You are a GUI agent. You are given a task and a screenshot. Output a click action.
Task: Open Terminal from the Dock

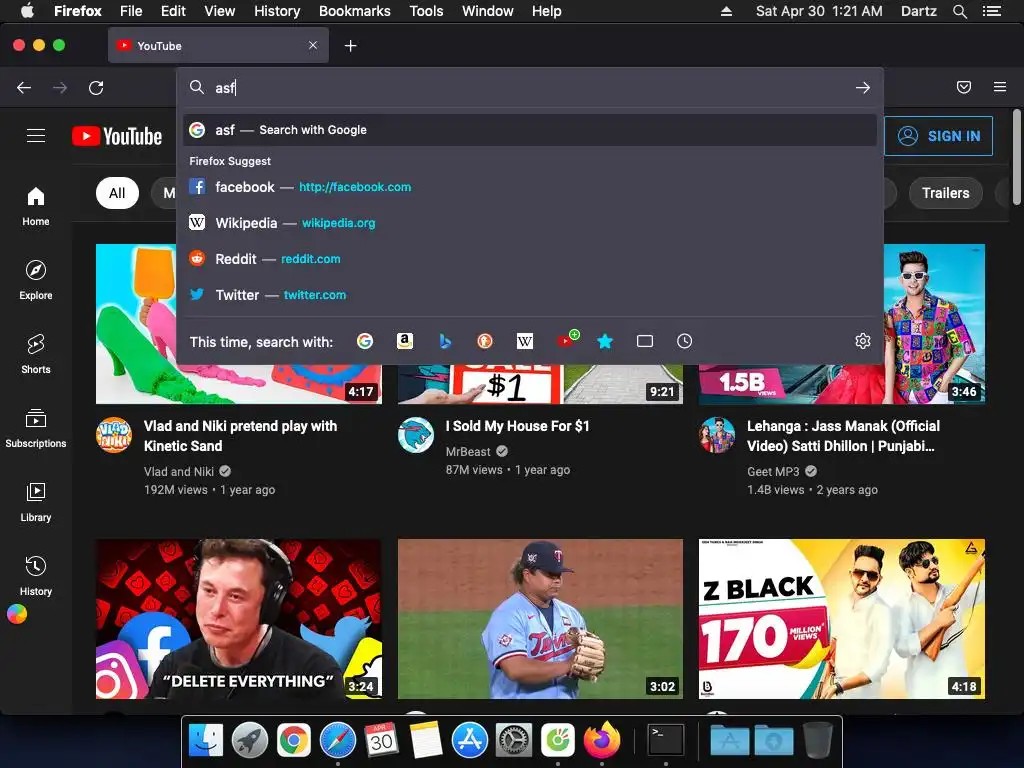tap(665, 741)
